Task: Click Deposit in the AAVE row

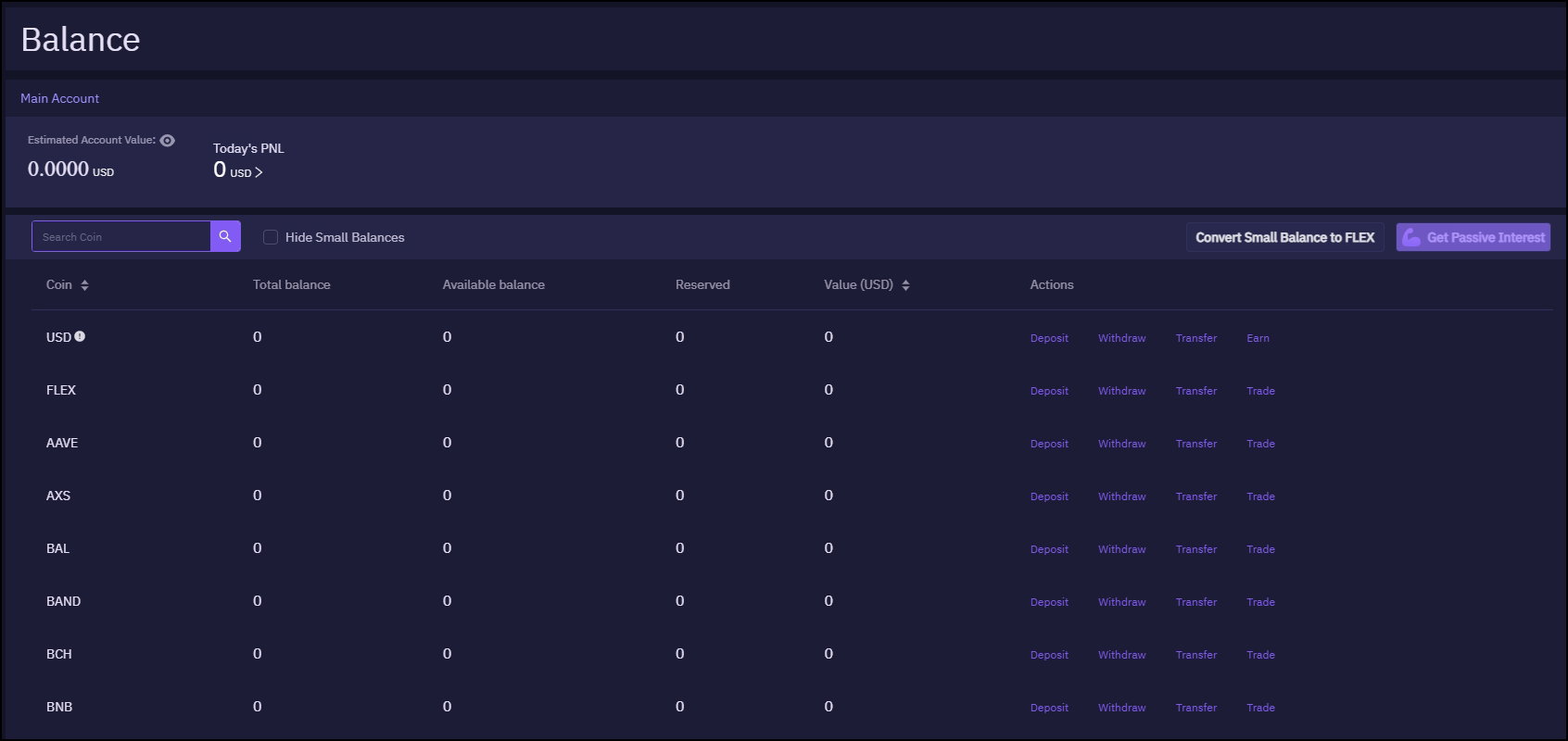Action: click(1049, 444)
